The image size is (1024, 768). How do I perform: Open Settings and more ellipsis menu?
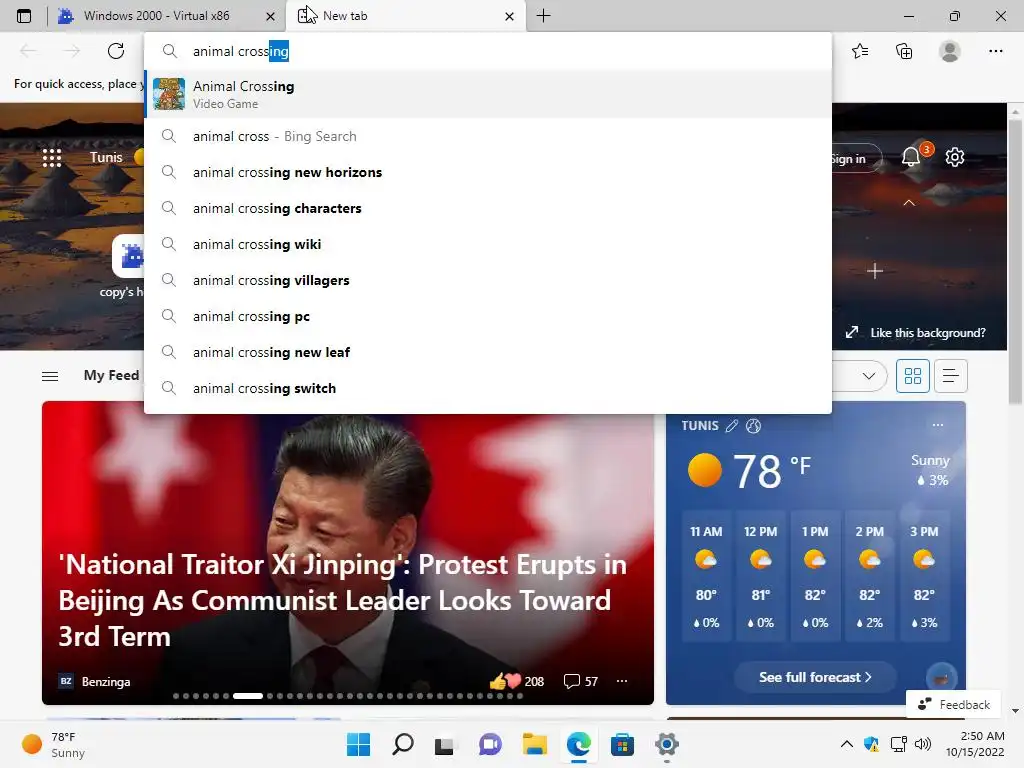[995, 51]
